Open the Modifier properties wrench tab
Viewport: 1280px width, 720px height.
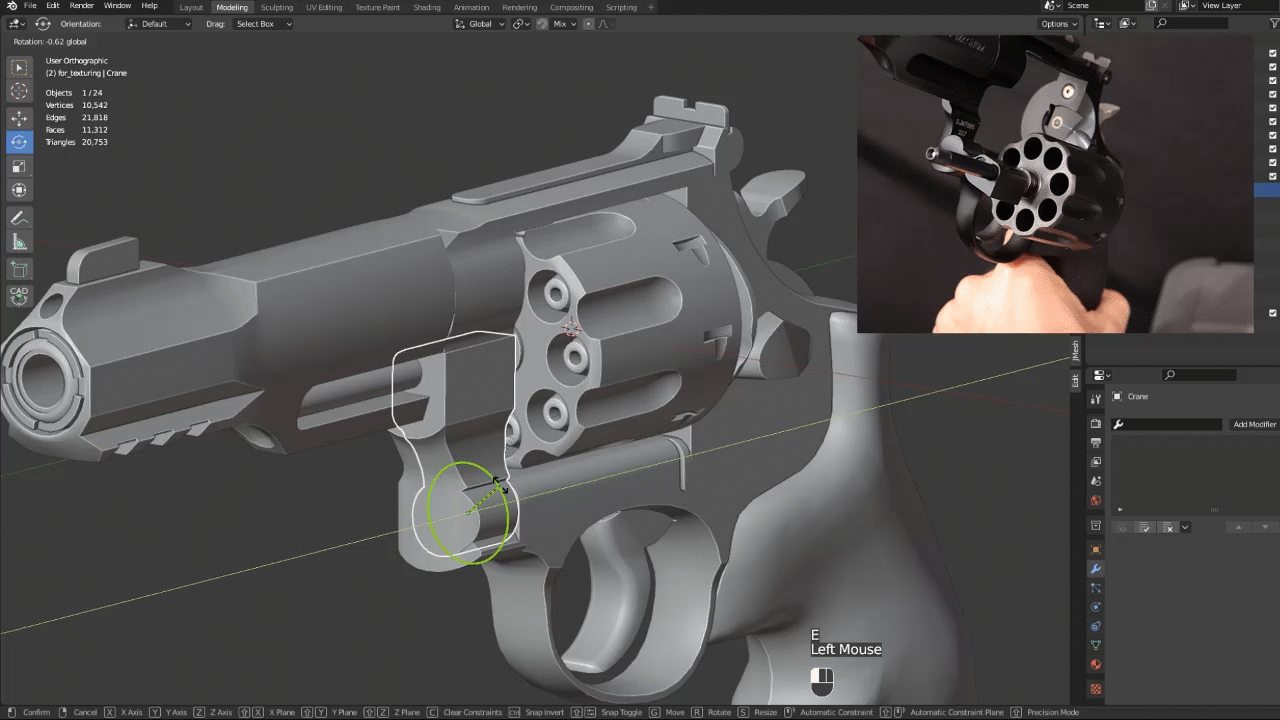point(1096,569)
